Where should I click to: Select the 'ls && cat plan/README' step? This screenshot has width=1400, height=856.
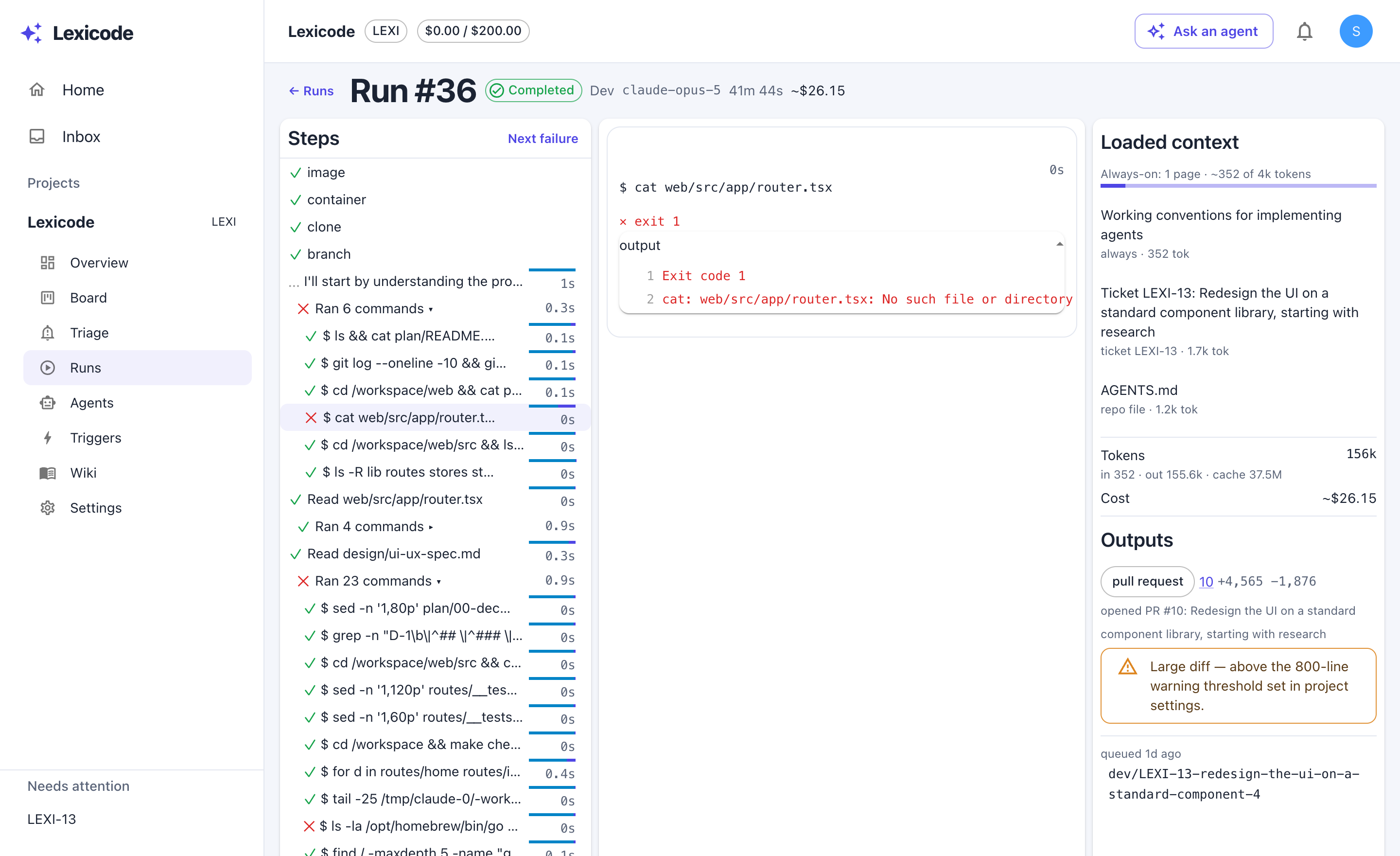435,336
